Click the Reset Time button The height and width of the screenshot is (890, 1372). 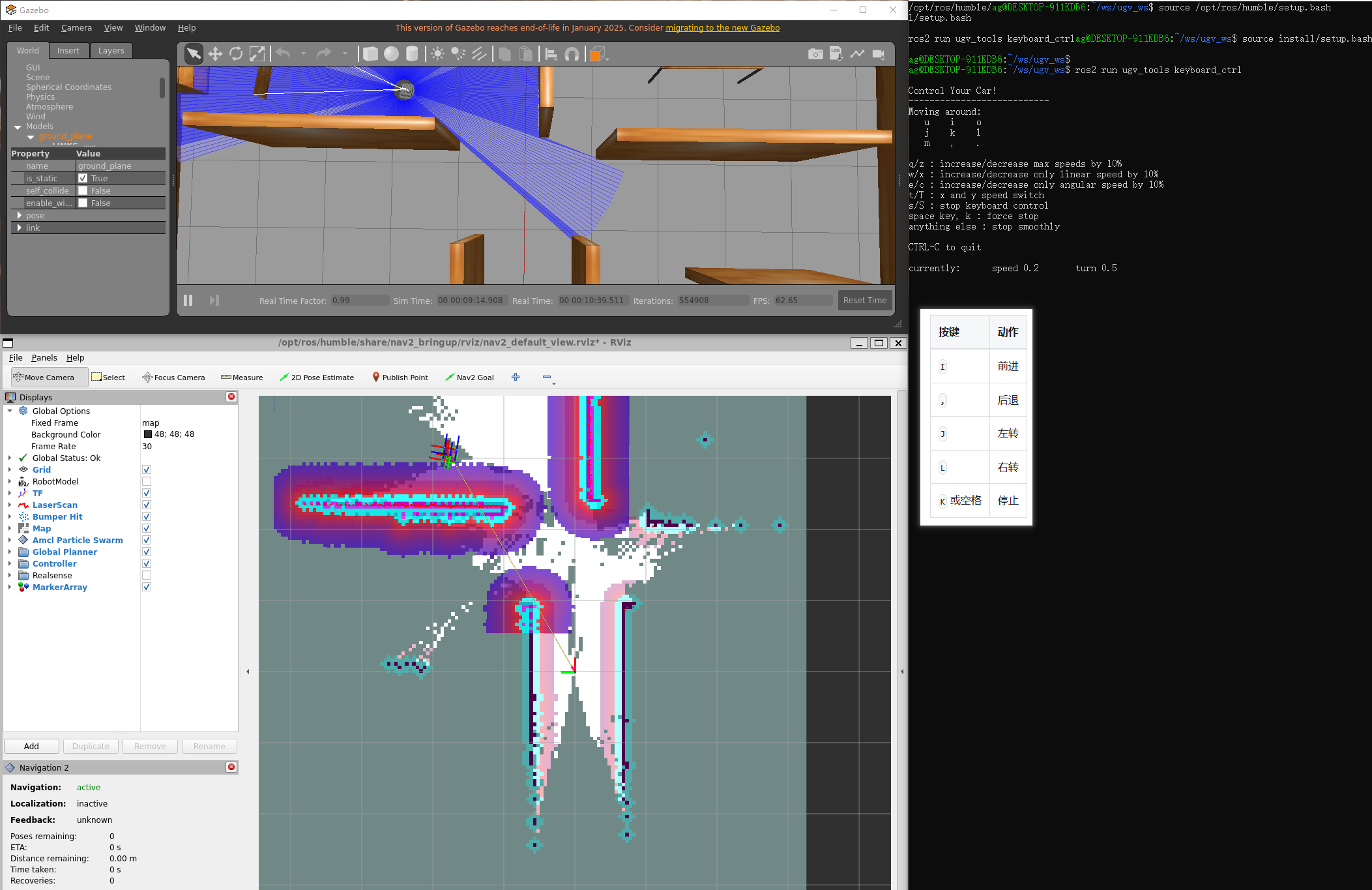point(864,300)
